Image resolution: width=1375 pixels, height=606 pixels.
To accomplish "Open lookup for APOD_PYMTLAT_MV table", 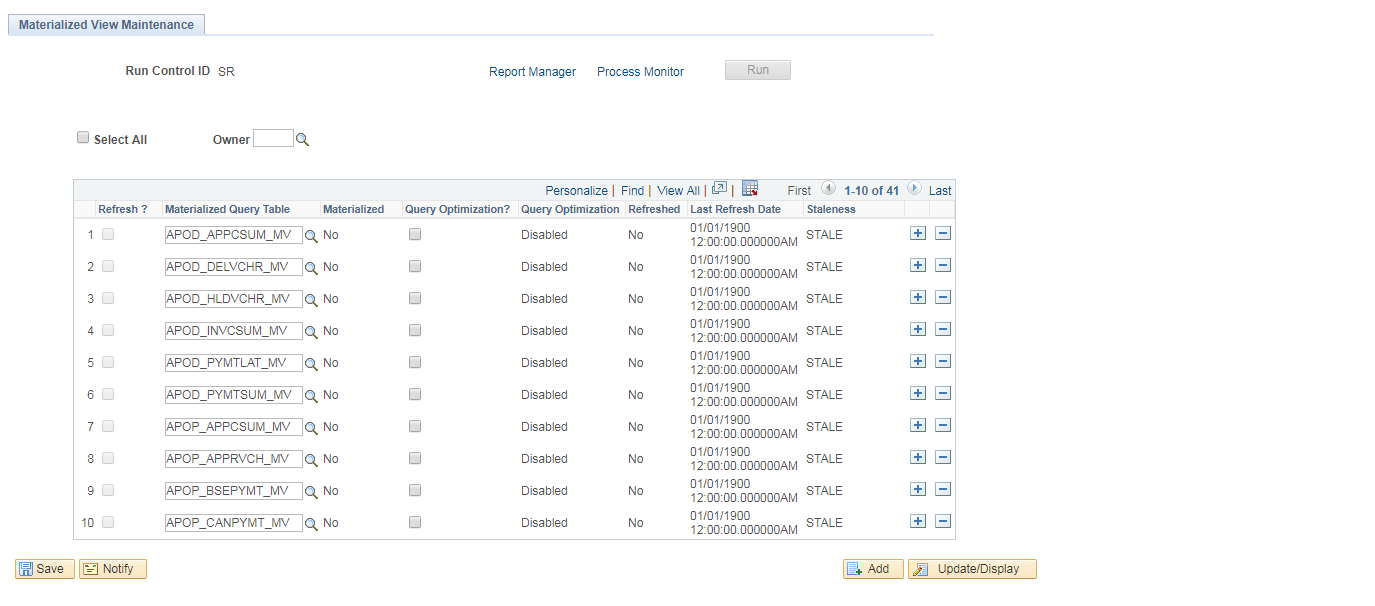I will tap(311, 364).
